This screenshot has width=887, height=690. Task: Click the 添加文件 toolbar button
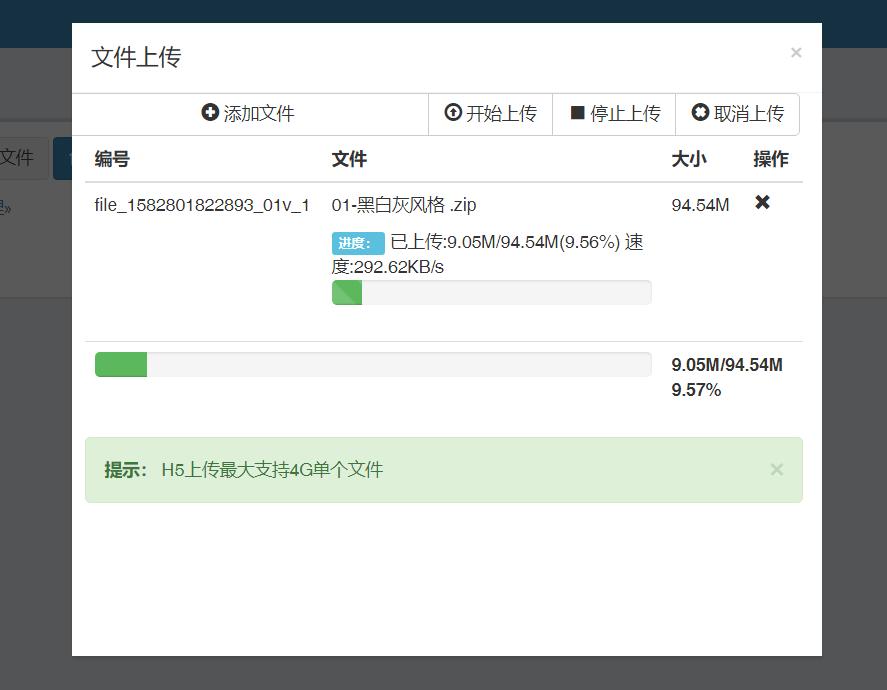(247, 114)
